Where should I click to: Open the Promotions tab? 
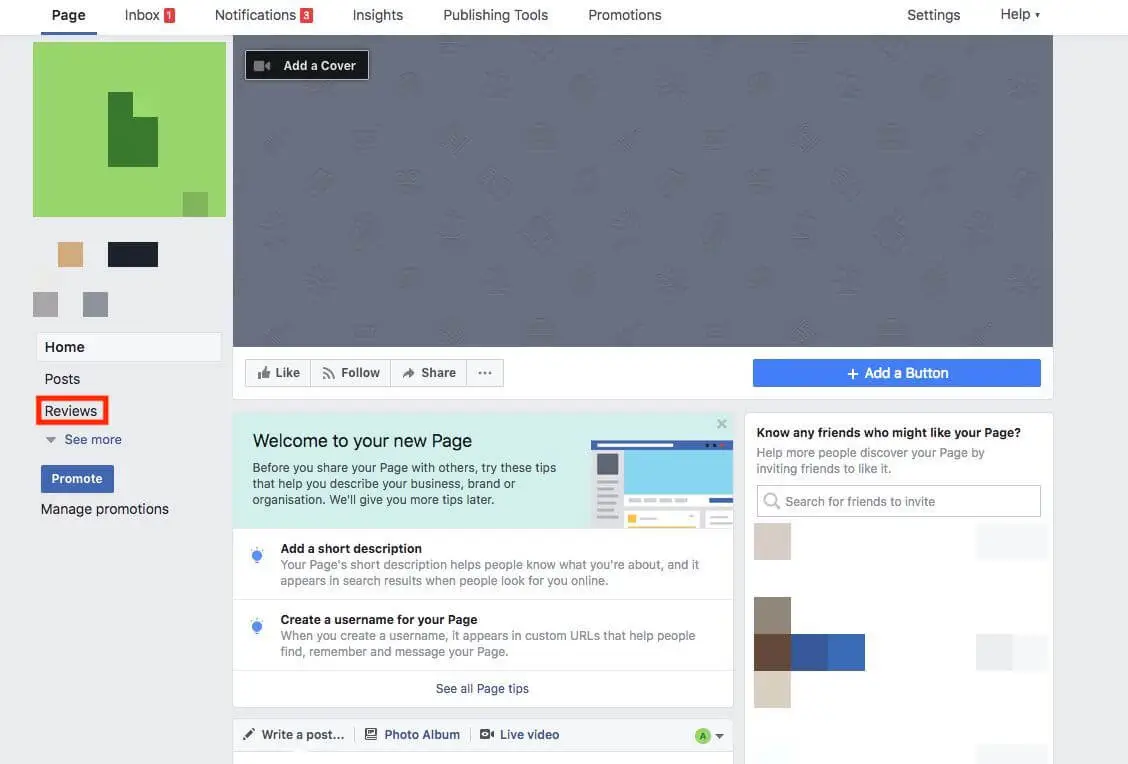[624, 15]
